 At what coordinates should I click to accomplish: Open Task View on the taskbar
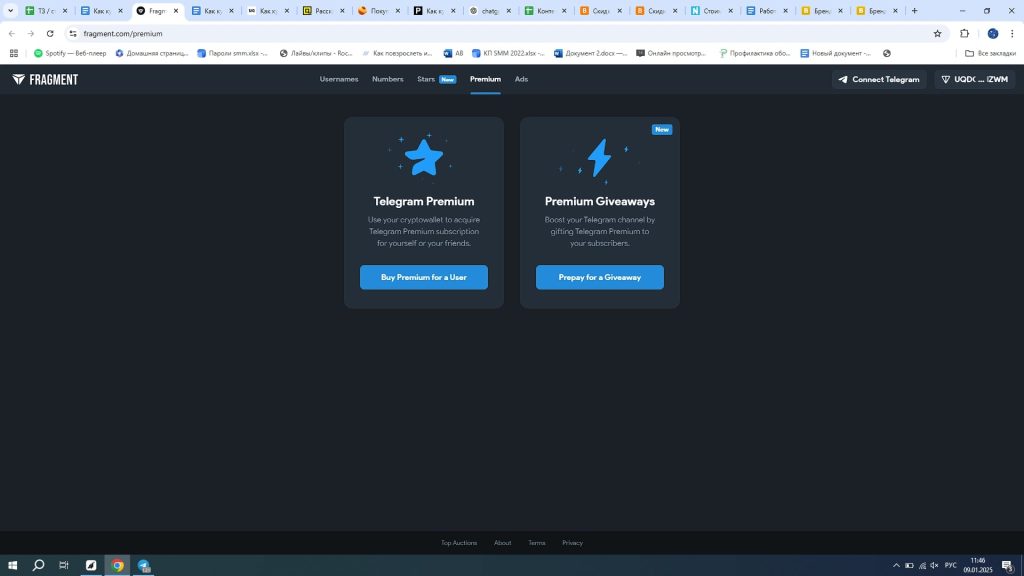pyautogui.click(x=64, y=565)
